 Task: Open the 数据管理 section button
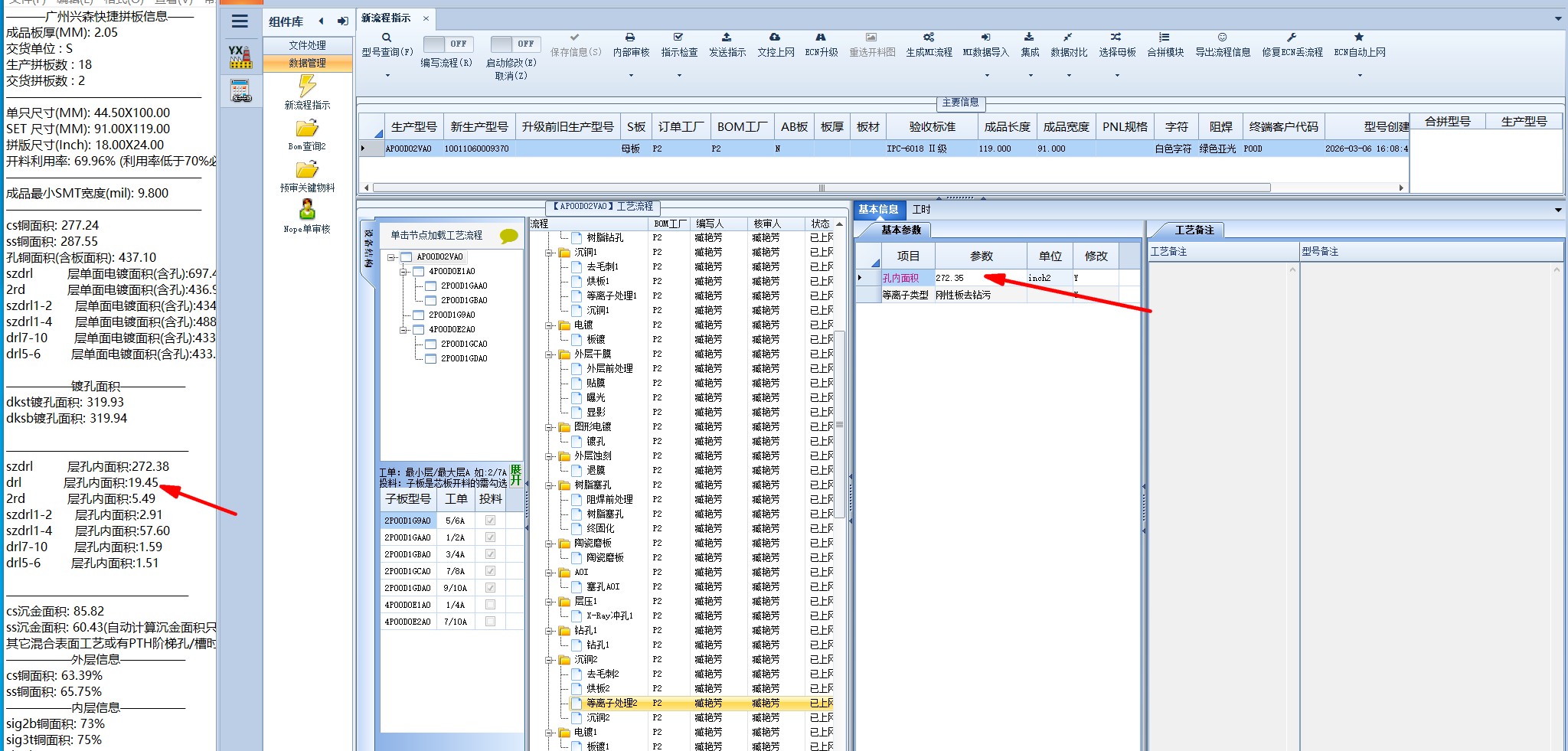coord(307,63)
